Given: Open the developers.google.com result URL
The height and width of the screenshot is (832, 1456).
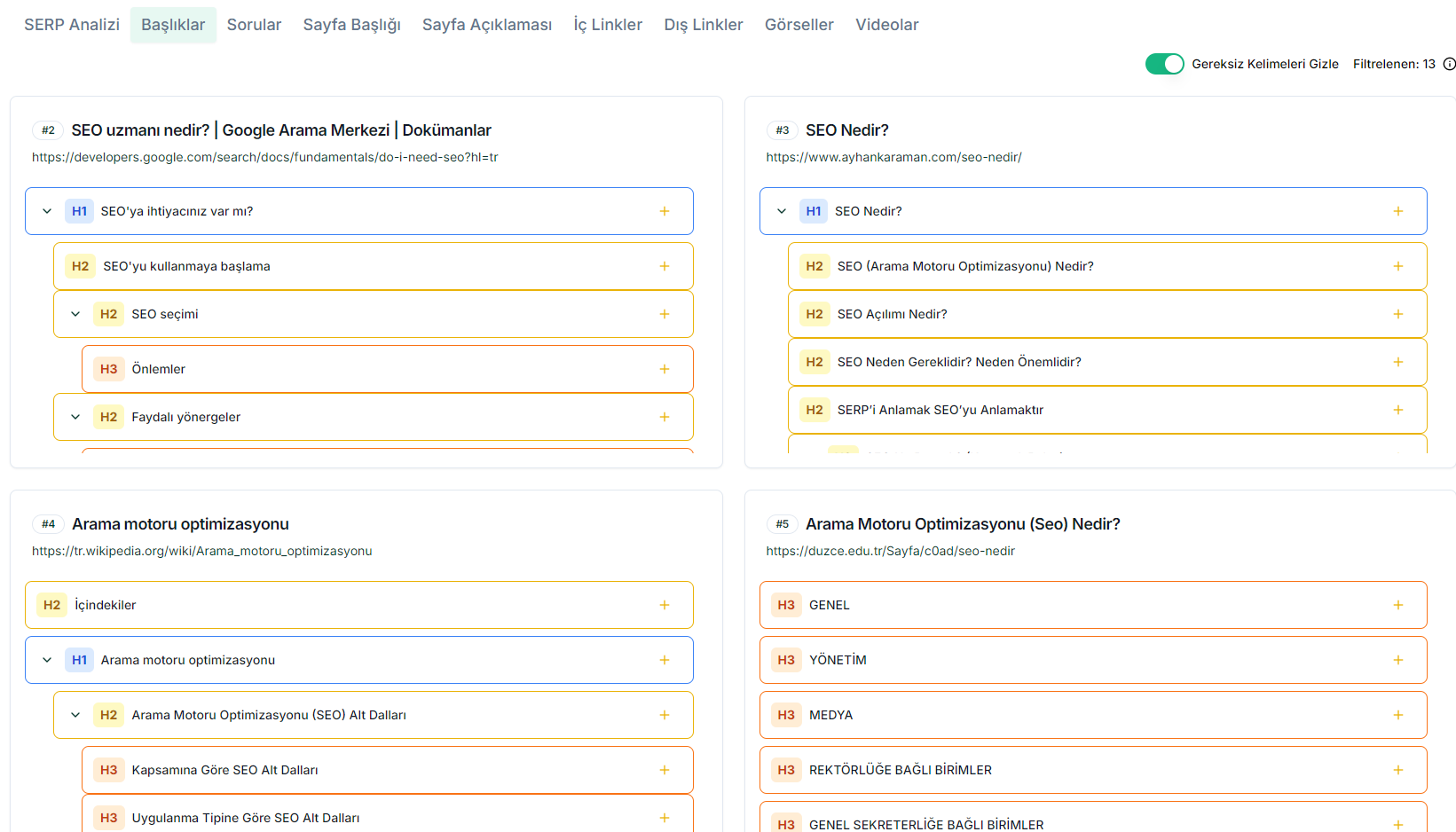Looking at the screenshot, I should coord(264,157).
